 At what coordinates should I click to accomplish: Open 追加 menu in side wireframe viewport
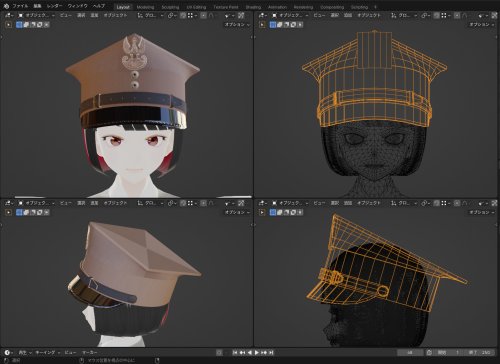(348, 203)
